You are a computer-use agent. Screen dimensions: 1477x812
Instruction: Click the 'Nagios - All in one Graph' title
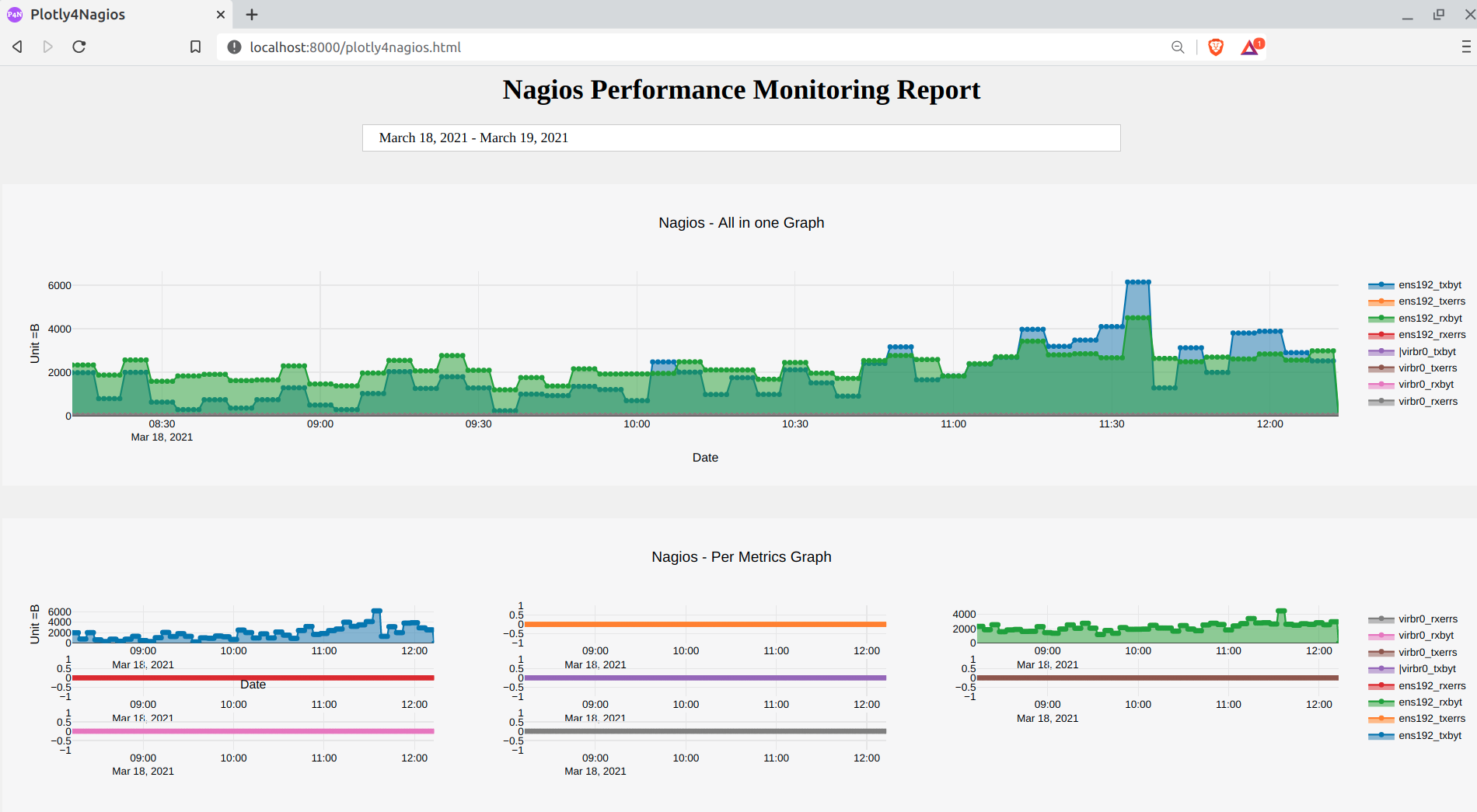click(x=741, y=223)
